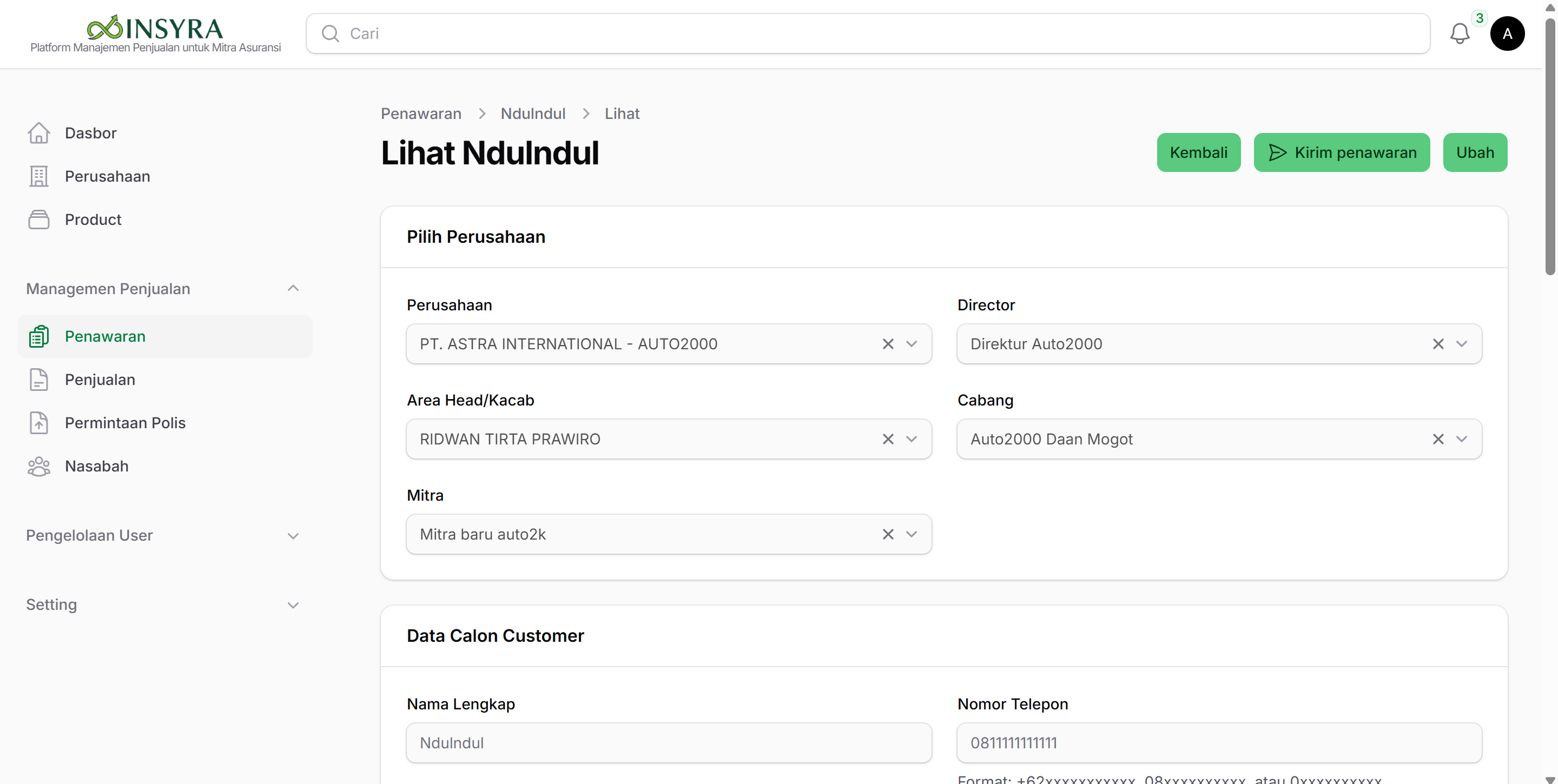Image resolution: width=1558 pixels, height=784 pixels.
Task: Clear the Mitra field selection
Action: (x=888, y=534)
